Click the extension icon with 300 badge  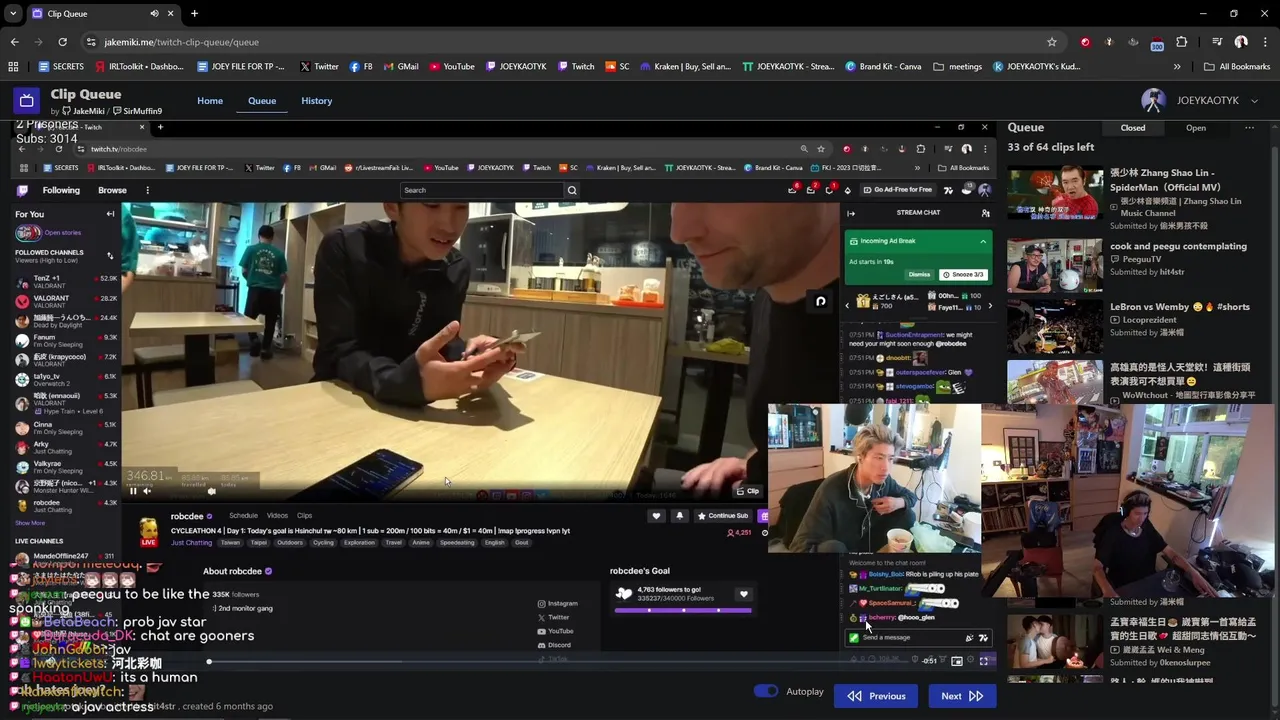1157,43
